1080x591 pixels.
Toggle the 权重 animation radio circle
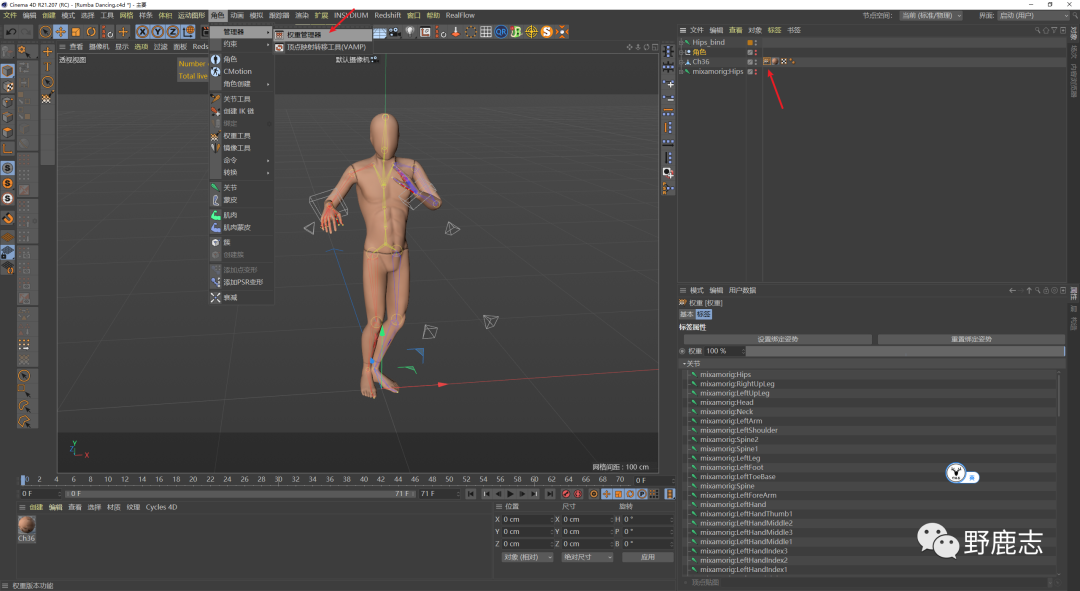coord(684,351)
